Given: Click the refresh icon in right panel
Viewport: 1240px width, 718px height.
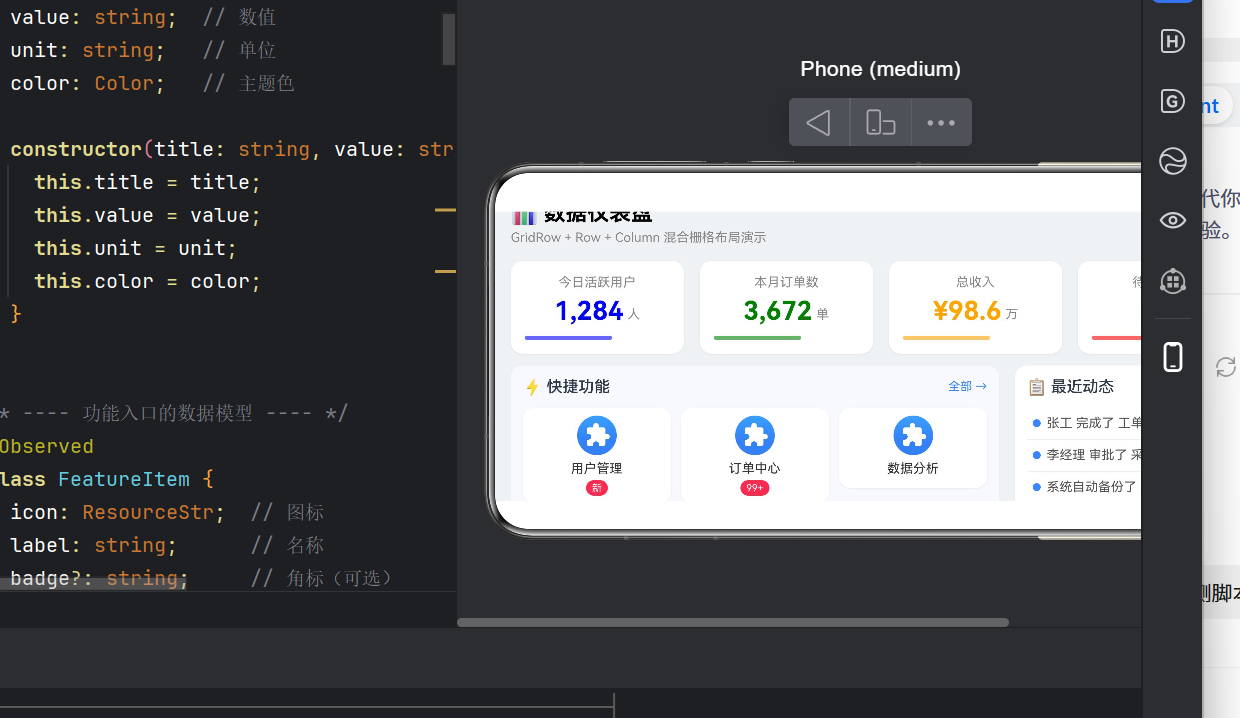Looking at the screenshot, I should 1226,367.
